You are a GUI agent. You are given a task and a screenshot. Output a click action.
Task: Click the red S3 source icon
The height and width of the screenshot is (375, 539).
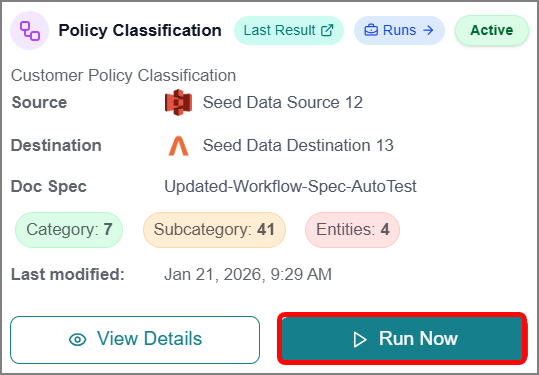click(x=178, y=102)
